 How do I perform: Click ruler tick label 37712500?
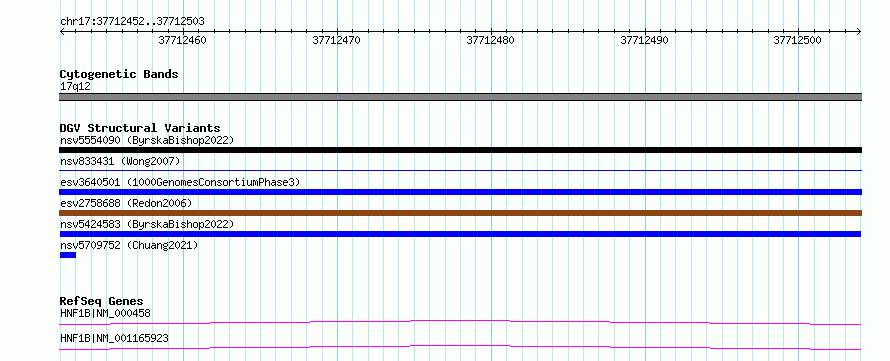797,40
